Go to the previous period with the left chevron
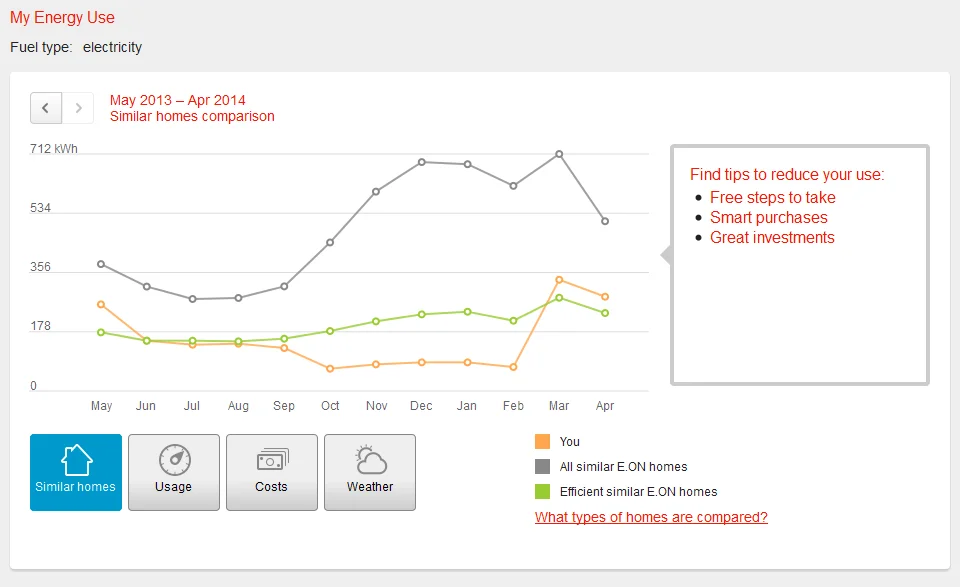Screen dimensions: 968x587 click(46, 108)
